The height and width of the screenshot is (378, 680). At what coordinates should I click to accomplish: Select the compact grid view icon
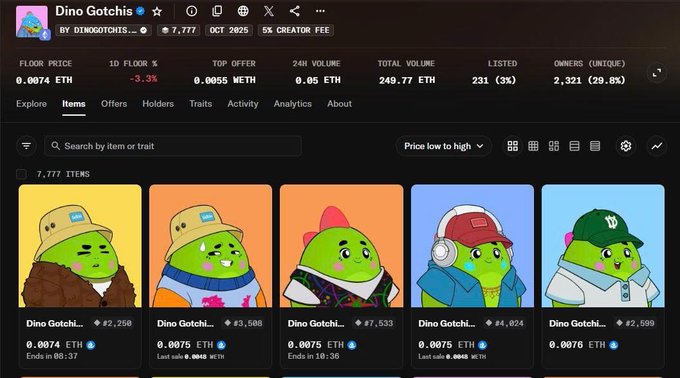533,146
